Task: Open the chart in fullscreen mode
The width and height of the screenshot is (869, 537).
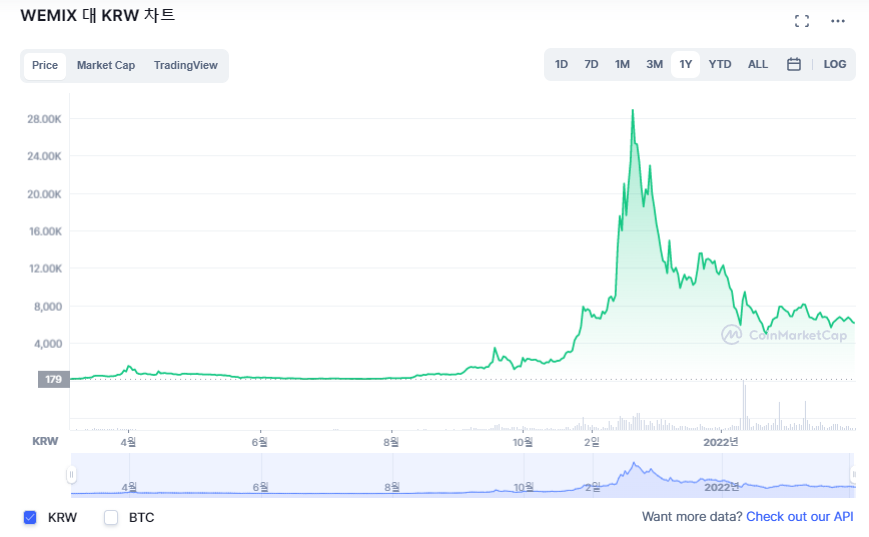Action: point(801,21)
